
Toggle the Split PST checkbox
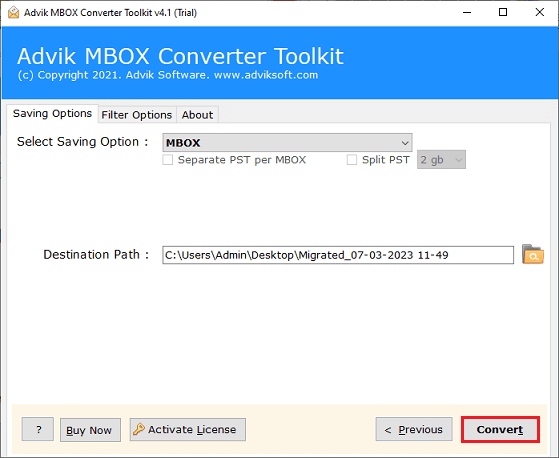coord(352,159)
